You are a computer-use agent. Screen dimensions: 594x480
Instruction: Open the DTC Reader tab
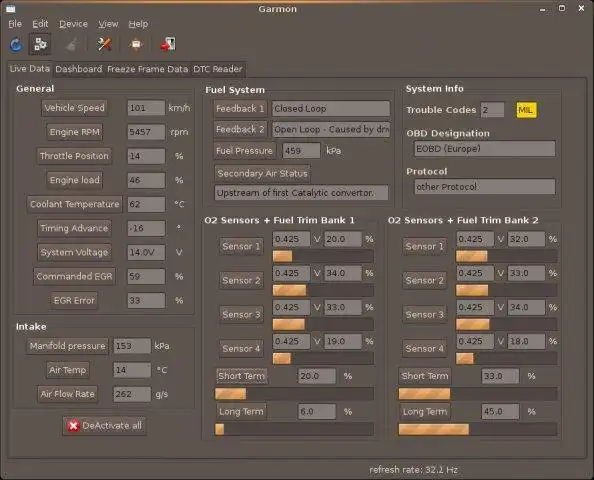(x=218, y=69)
